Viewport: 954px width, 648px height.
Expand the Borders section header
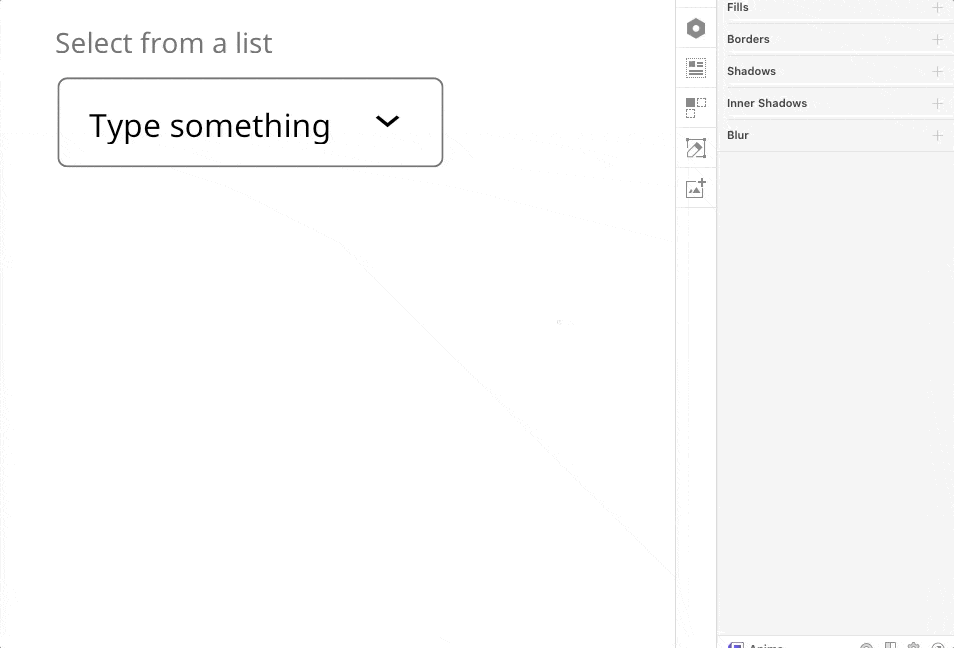point(748,40)
